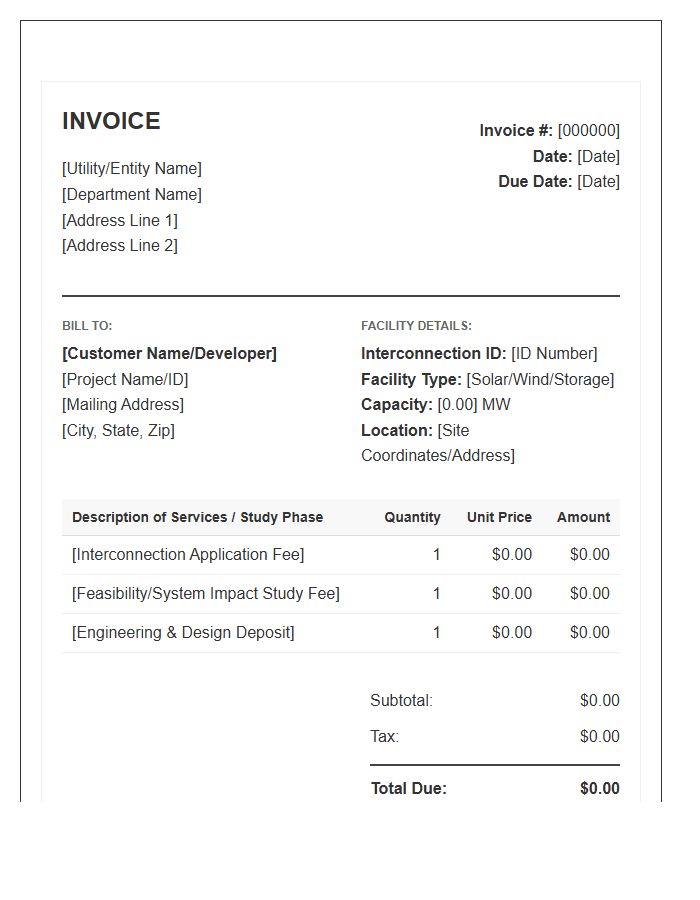Click the [City, State, Zip] placeholder

[x=118, y=430]
